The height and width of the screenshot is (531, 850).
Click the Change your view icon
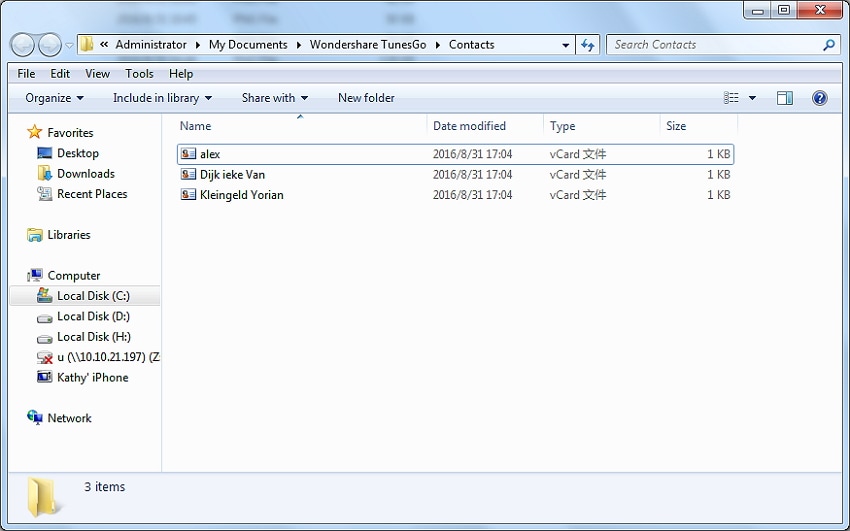click(731, 98)
